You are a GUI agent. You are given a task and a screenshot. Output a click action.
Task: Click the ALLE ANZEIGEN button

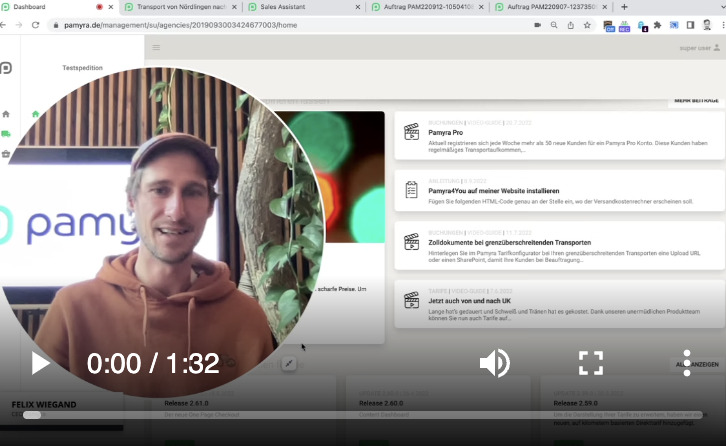point(697,364)
